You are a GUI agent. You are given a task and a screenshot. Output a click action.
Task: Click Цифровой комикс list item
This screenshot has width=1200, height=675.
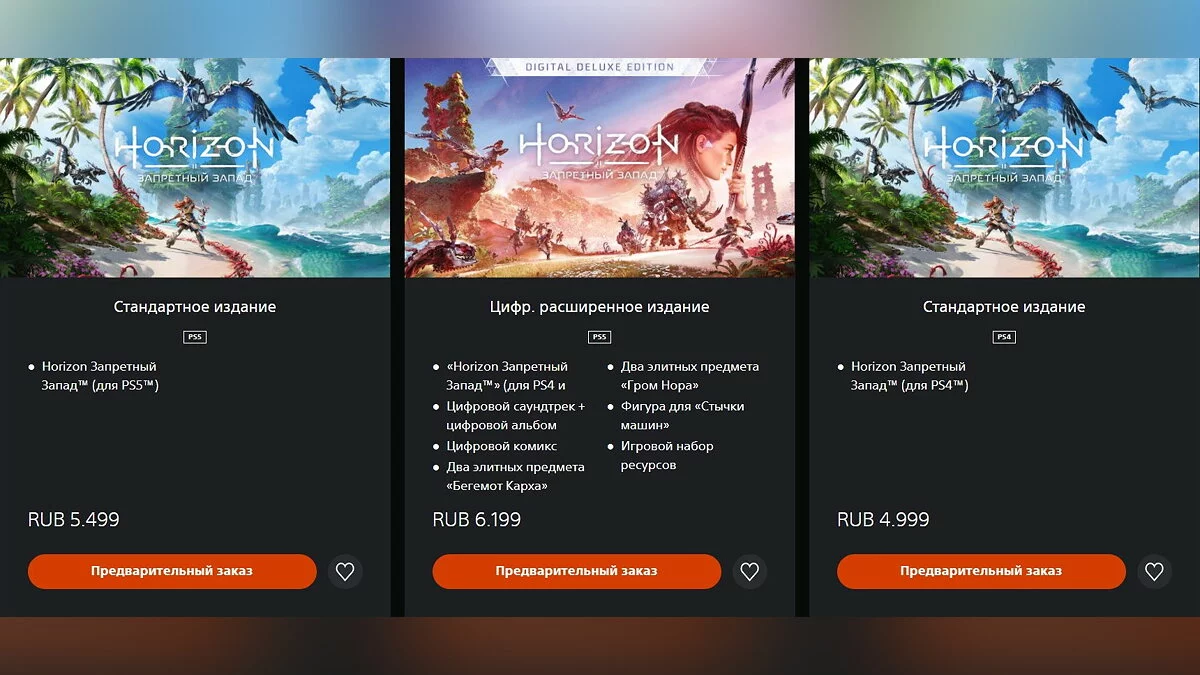[502, 446]
